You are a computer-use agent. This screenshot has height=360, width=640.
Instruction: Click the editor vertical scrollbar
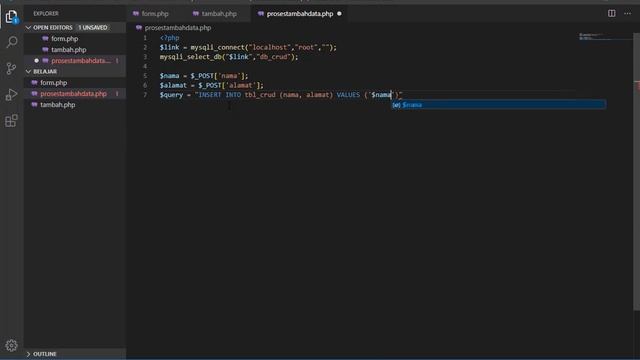point(636,171)
